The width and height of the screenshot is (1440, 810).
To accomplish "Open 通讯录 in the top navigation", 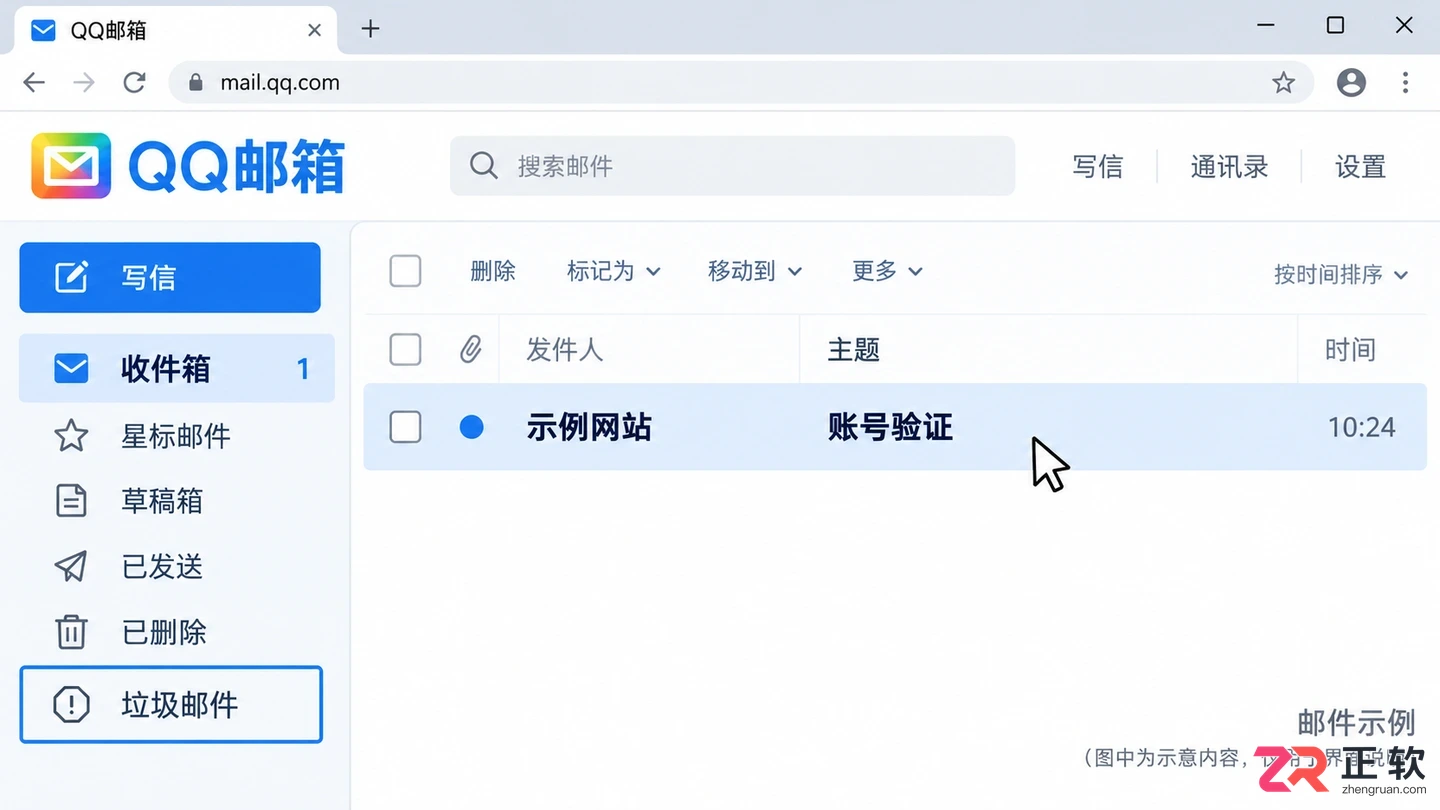I will coord(1229,167).
